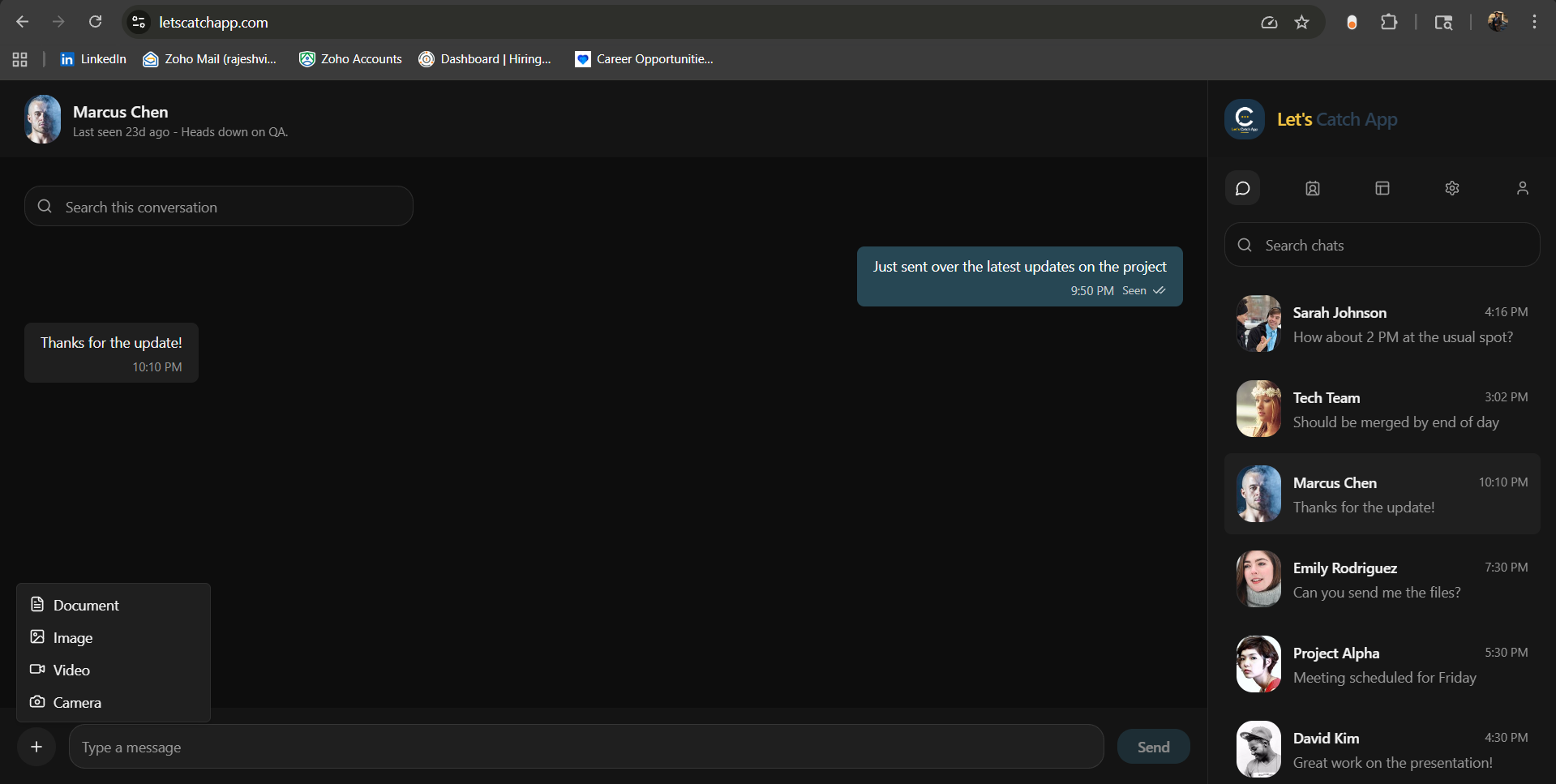The image size is (1556, 784).
Task: Open the Emily Rodriguez chat
Action: point(1382,580)
